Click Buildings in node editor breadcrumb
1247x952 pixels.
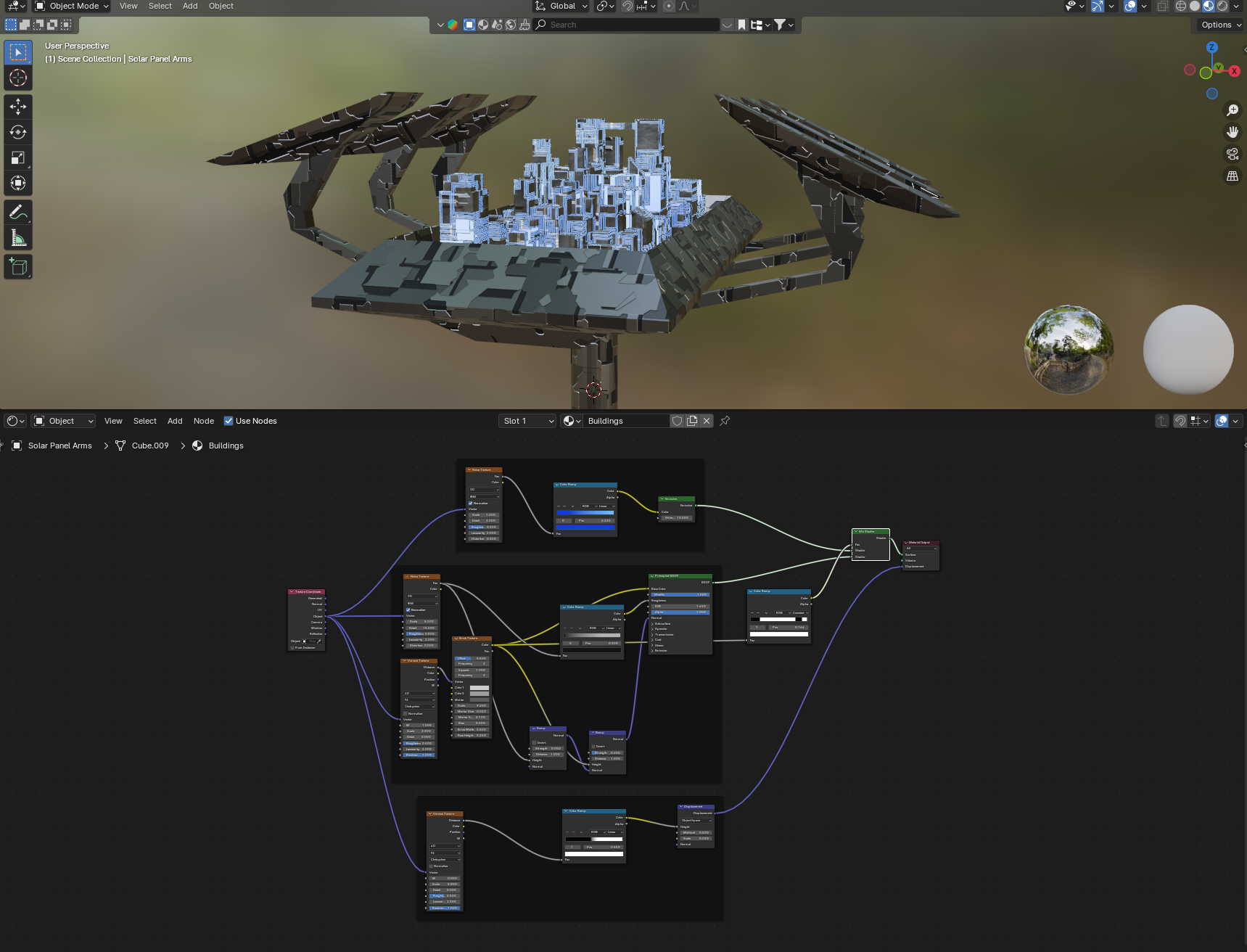226,446
